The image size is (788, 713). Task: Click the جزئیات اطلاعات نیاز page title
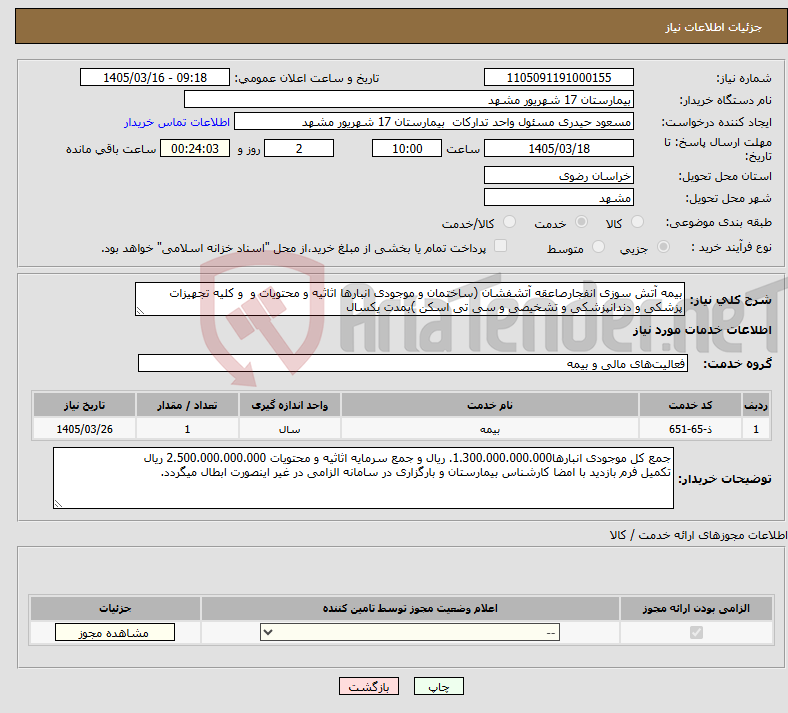pyautogui.click(x=714, y=27)
